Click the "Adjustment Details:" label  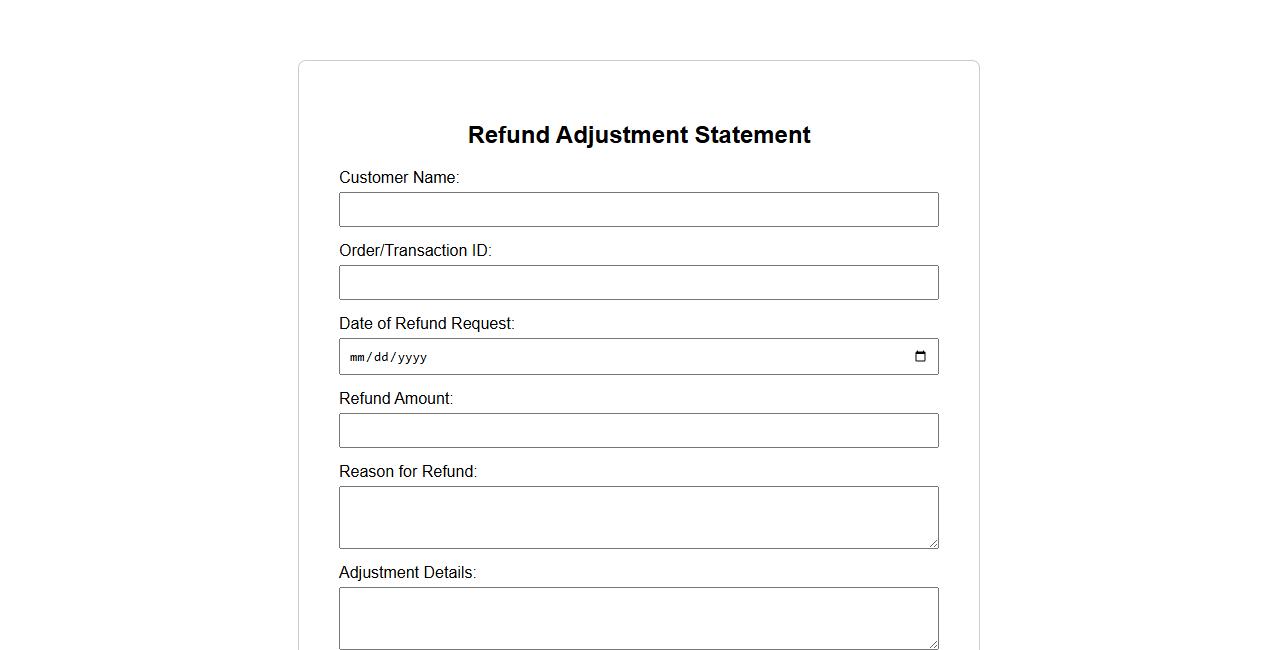click(408, 573)
